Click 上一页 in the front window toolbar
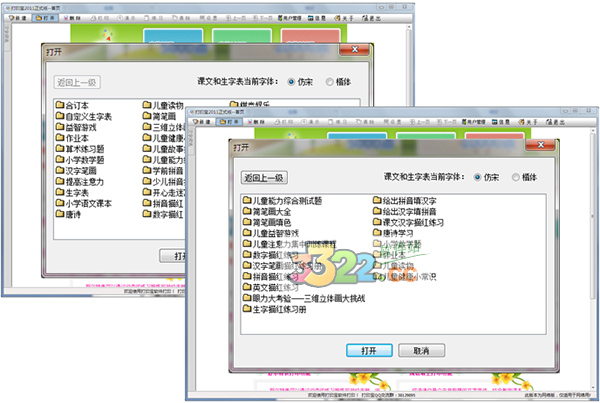This screenshot has width=600, height=403. pyautogui.click(x=420, y=122)
